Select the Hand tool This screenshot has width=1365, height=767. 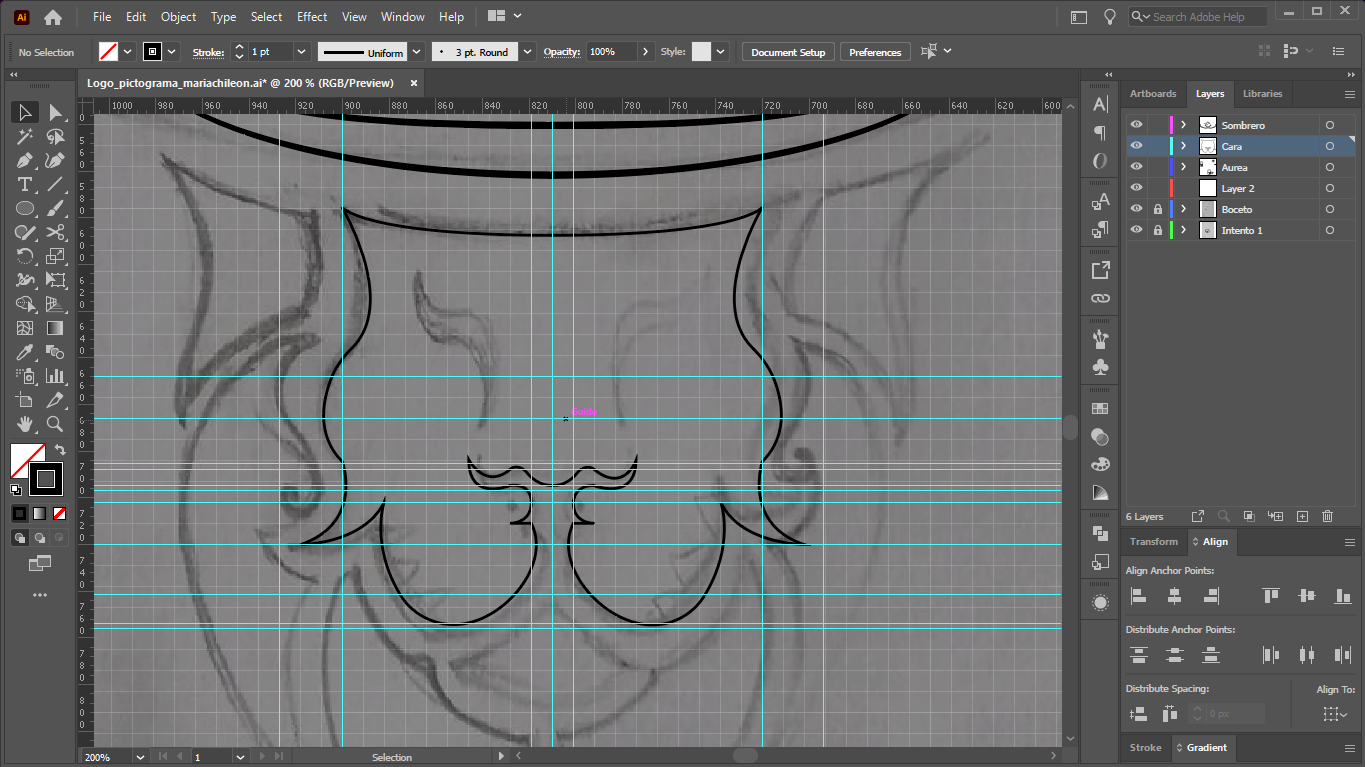click(x=26, y=424)
